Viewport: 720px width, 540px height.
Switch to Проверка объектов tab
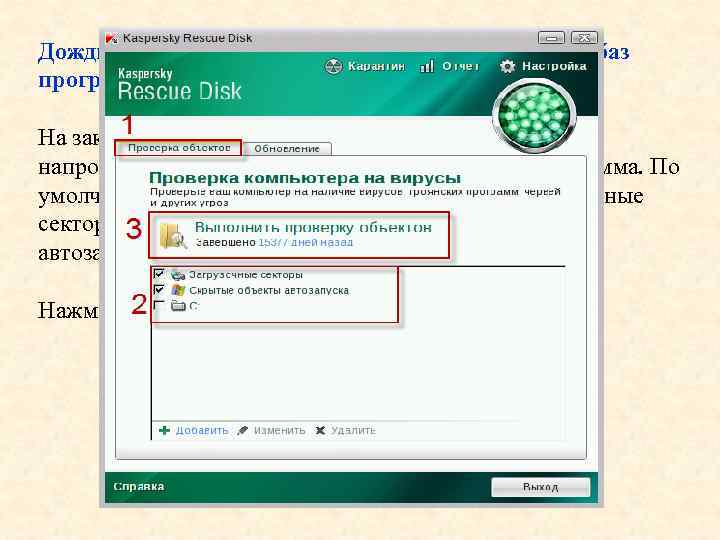tap(179, 148)
